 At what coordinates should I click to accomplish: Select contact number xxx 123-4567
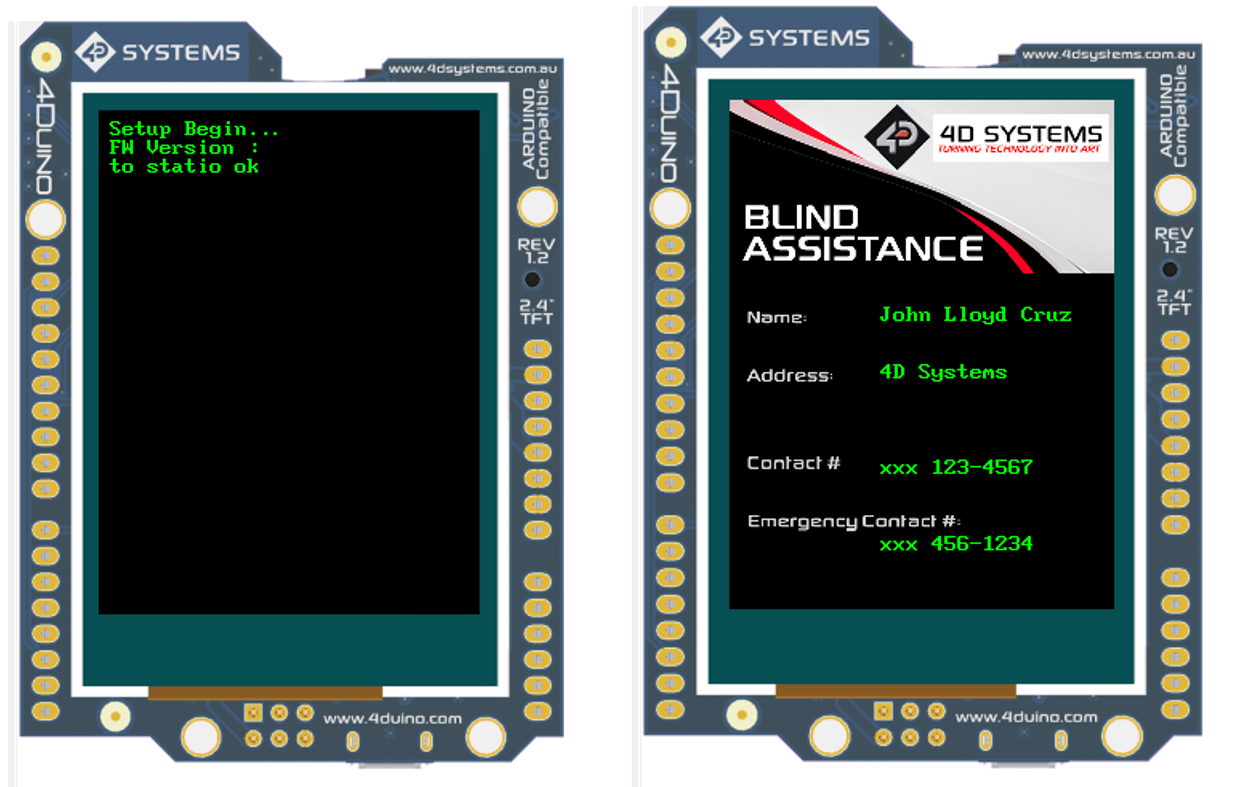tap(955, 467)
